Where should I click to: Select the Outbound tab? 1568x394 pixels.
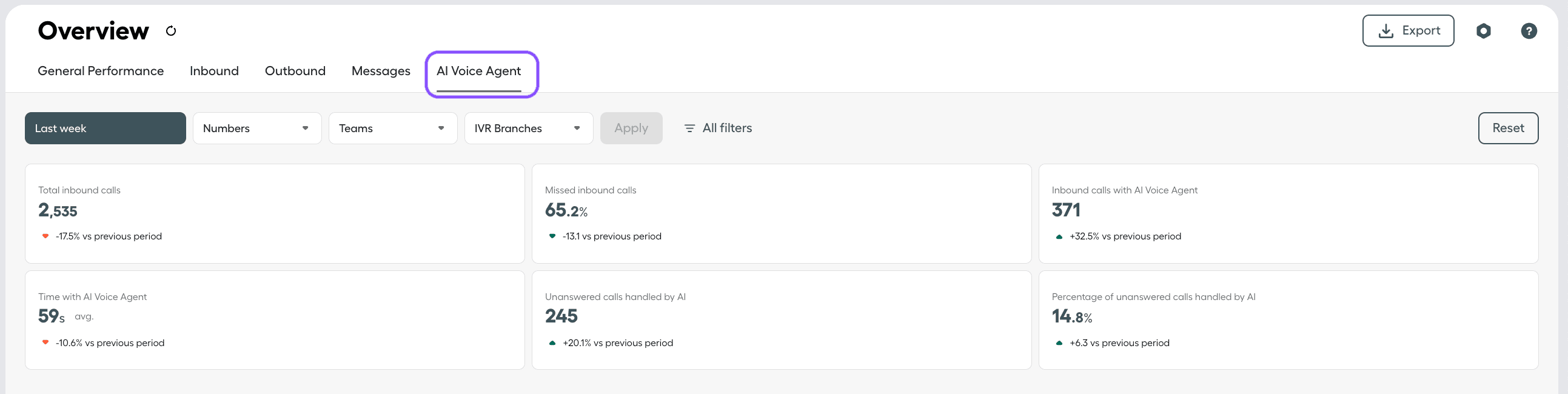(295, 72)
